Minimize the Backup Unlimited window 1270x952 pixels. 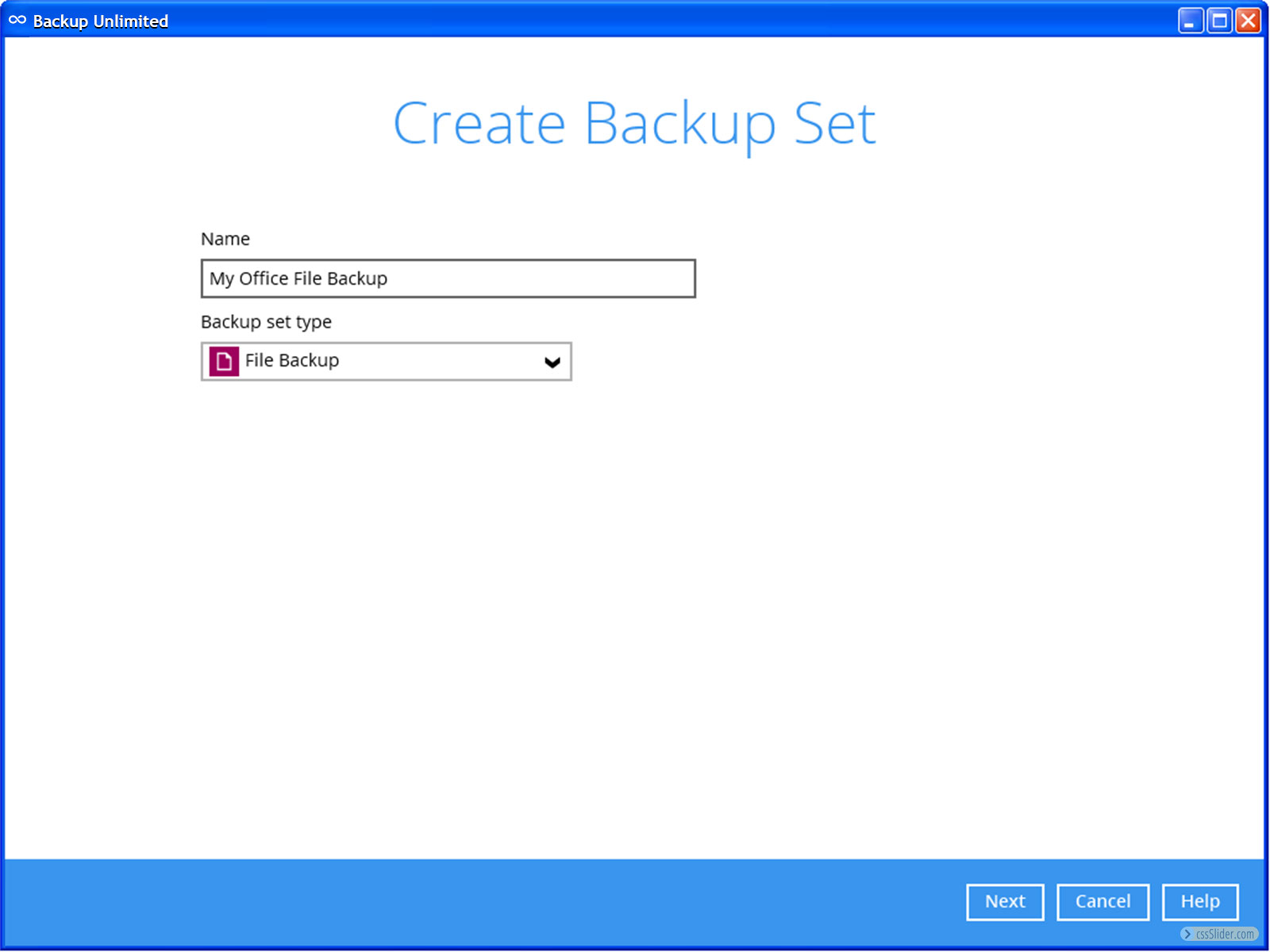click(1190, 21)
